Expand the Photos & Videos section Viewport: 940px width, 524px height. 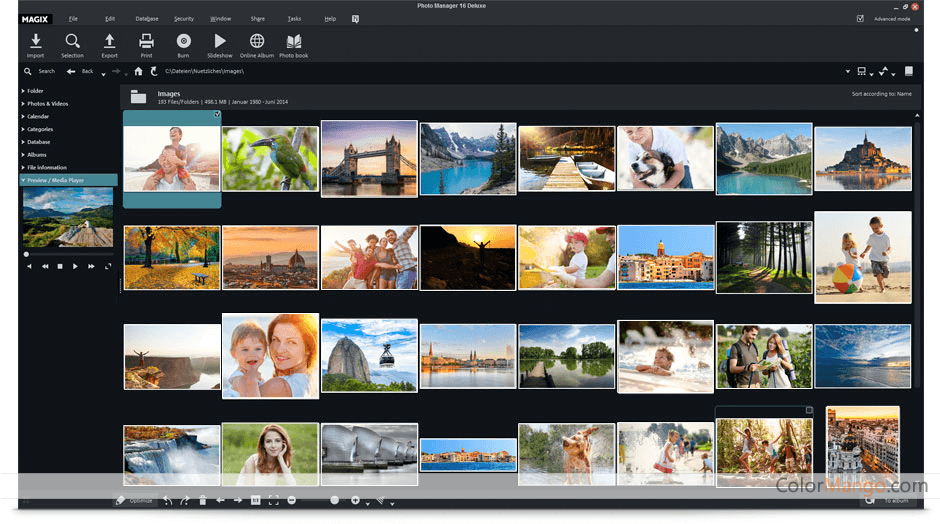point(47,104)
